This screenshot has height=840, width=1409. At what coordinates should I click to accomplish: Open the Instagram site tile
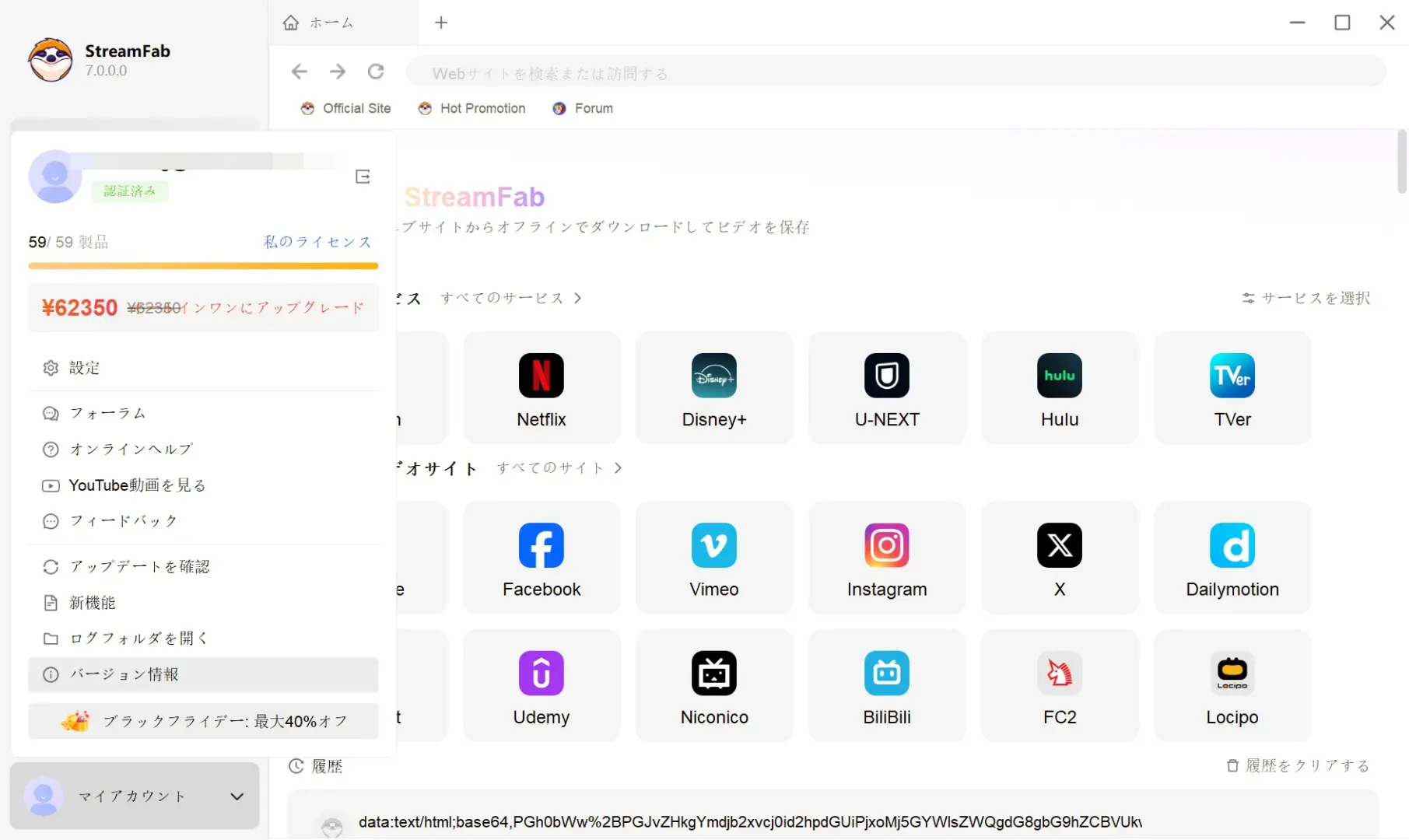coord(887,558)
